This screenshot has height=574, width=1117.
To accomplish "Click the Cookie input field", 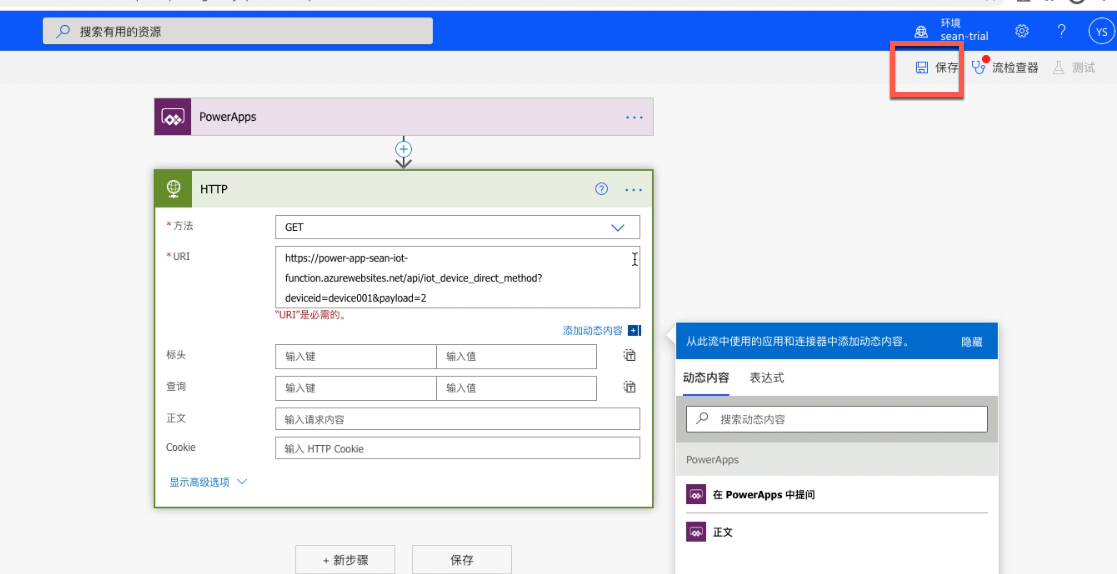I will tap(457, 448).
